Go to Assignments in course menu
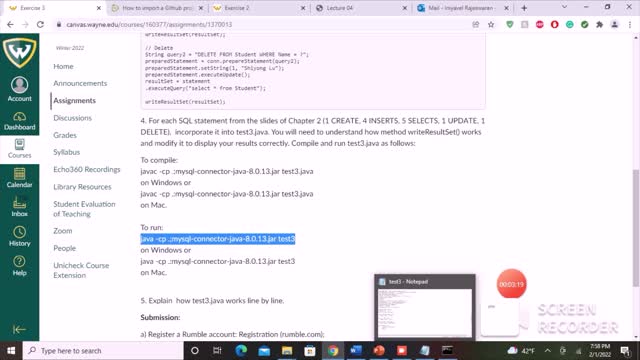The image size is (640, 360). point(74,100)
